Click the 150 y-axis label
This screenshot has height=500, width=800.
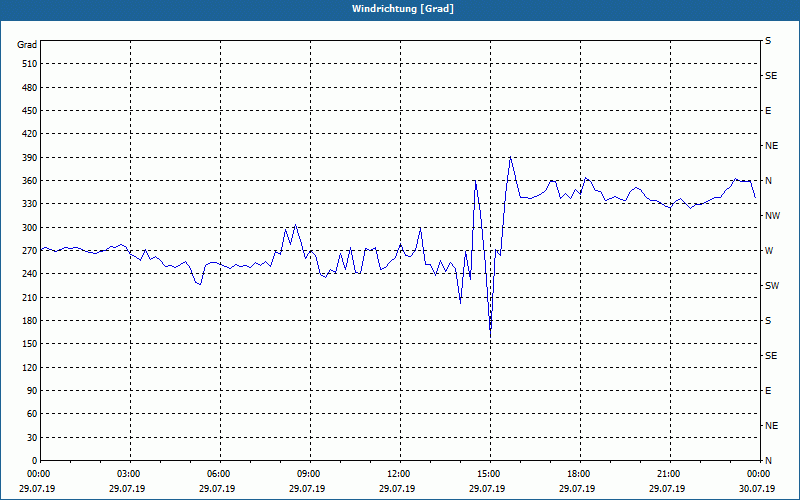coord(29,344)
